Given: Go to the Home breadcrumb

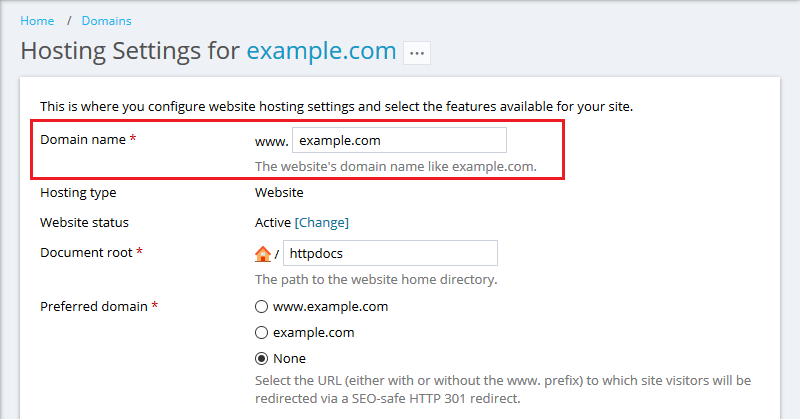Looking at the screenshot, I should (37, 21).
